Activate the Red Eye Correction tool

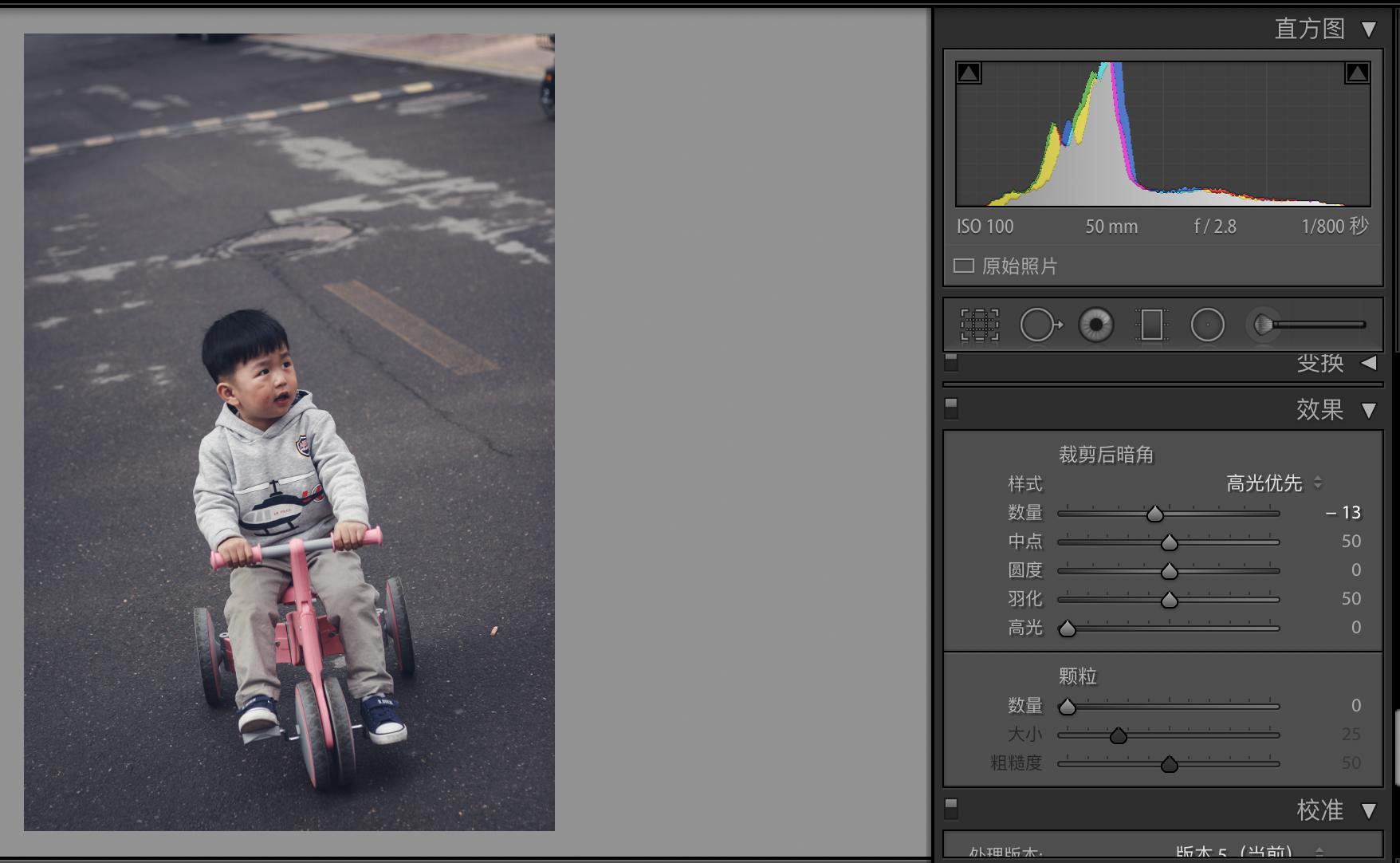click(x=1096, y=325)
